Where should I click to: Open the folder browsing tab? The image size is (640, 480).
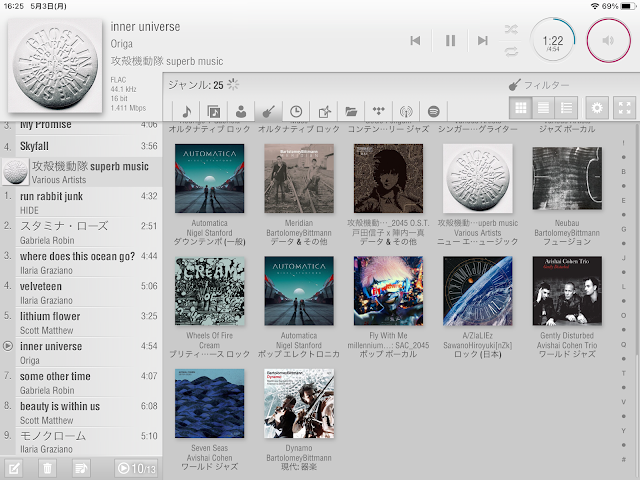pos(351,111)
